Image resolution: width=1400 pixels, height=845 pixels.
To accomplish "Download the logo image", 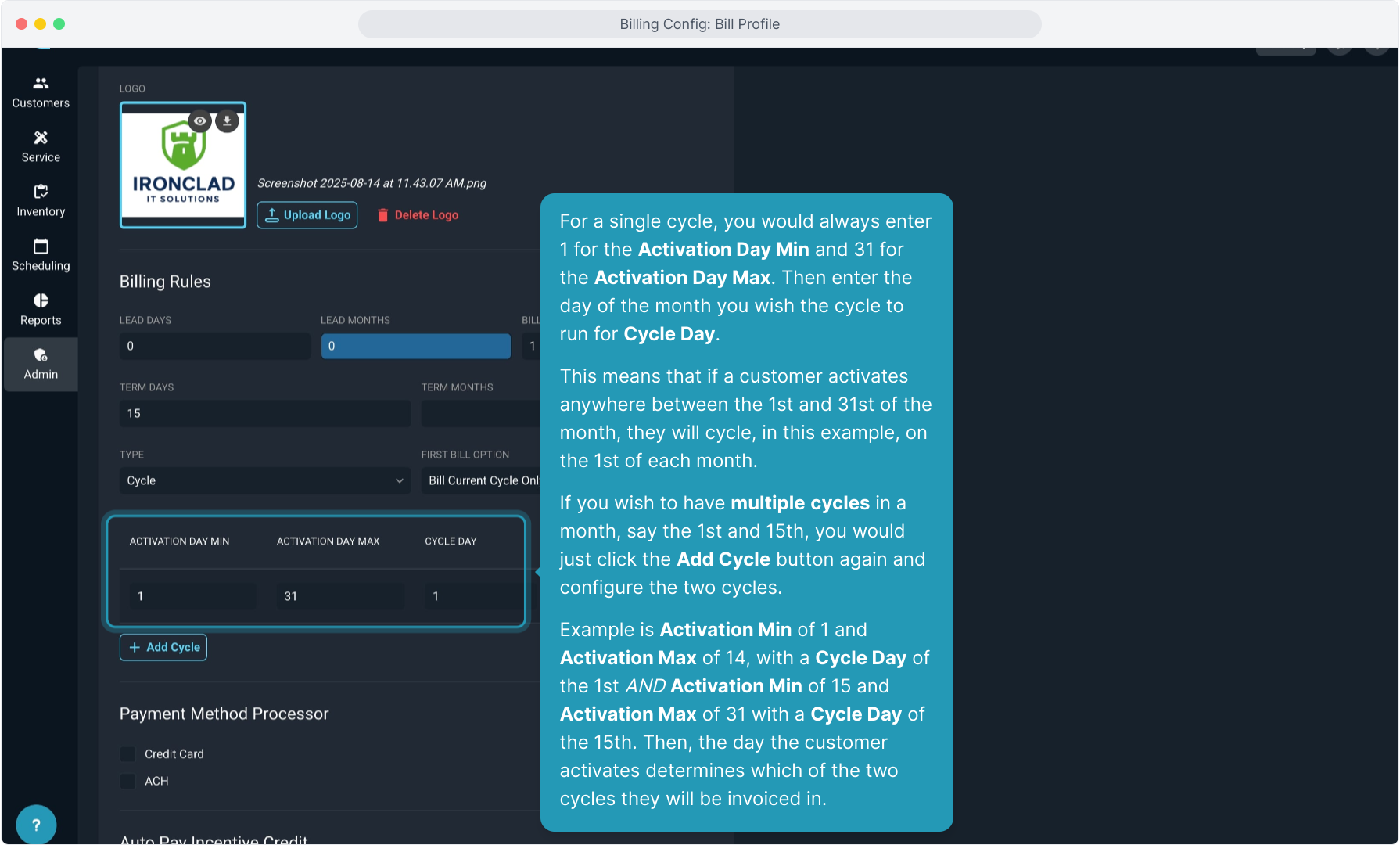I will 227,121.
